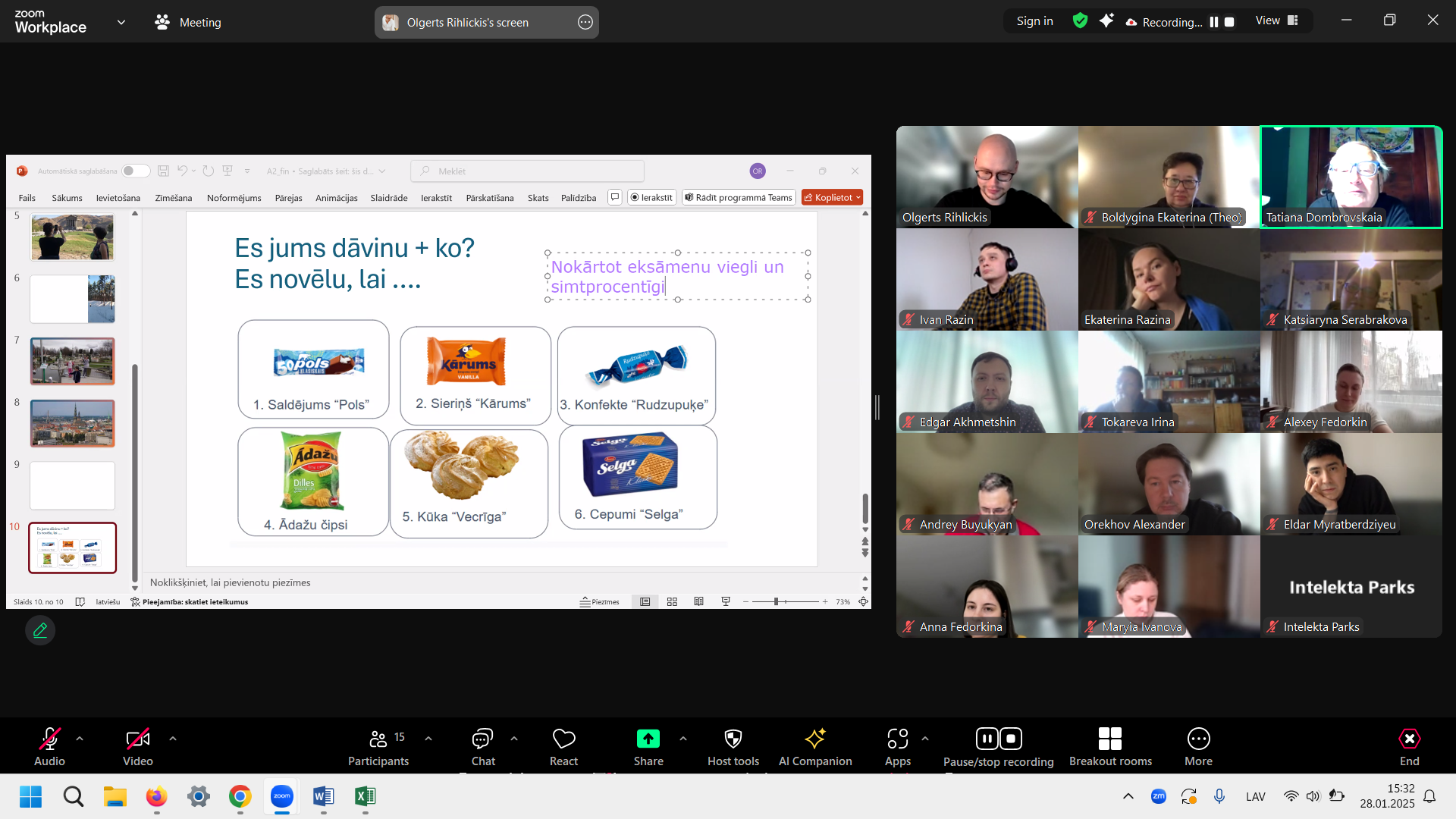Click the PowerPoint zoom slider
Viewport: 1456px width, 819px height.
point(786,601)
